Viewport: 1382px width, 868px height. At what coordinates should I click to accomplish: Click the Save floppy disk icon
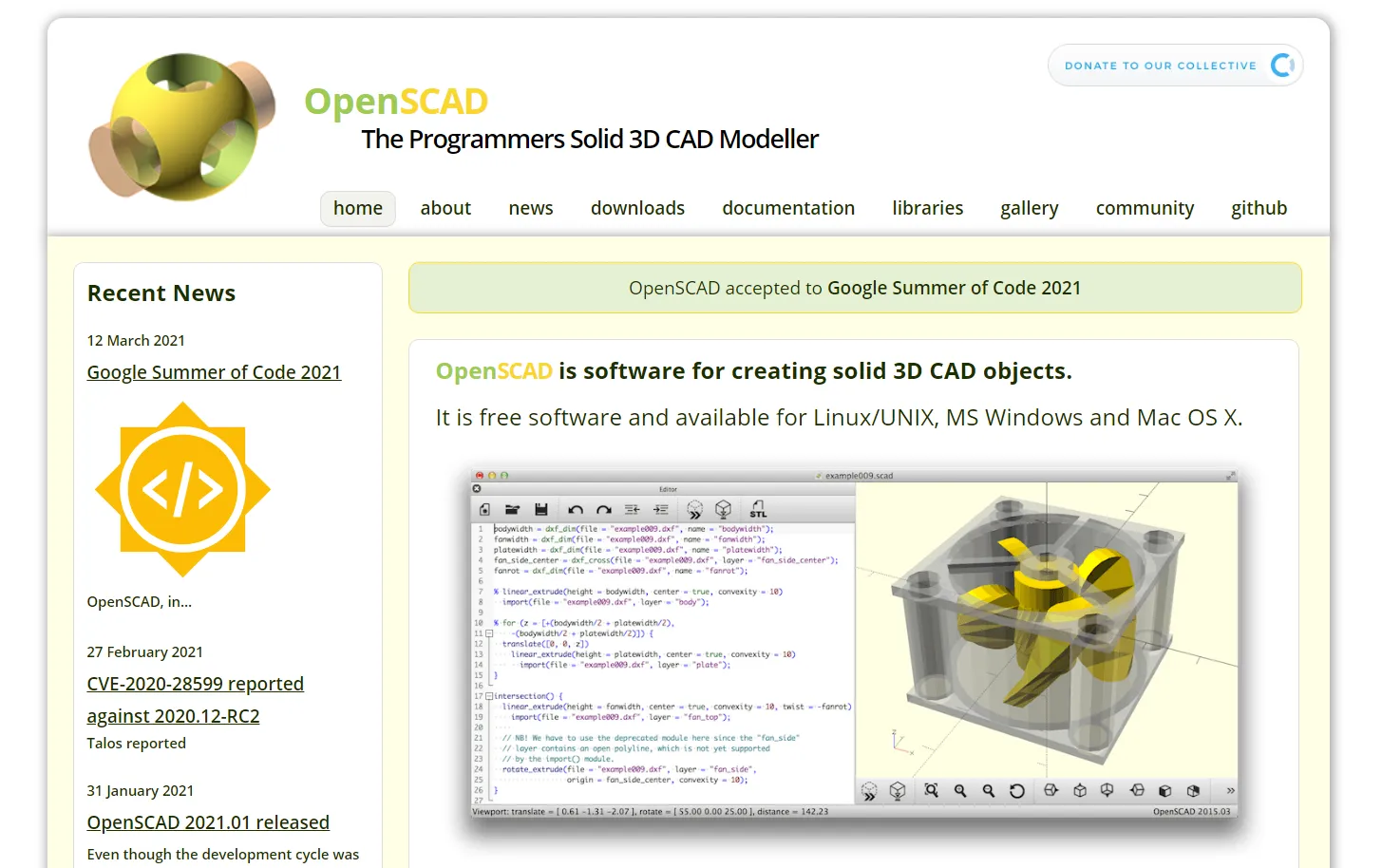click(x=540, y=510)
